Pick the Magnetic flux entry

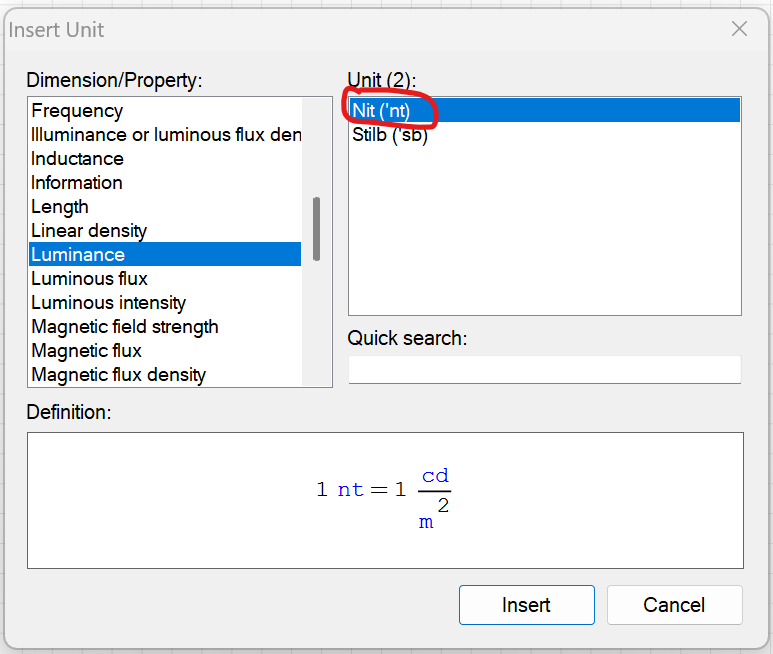(86, 351)
